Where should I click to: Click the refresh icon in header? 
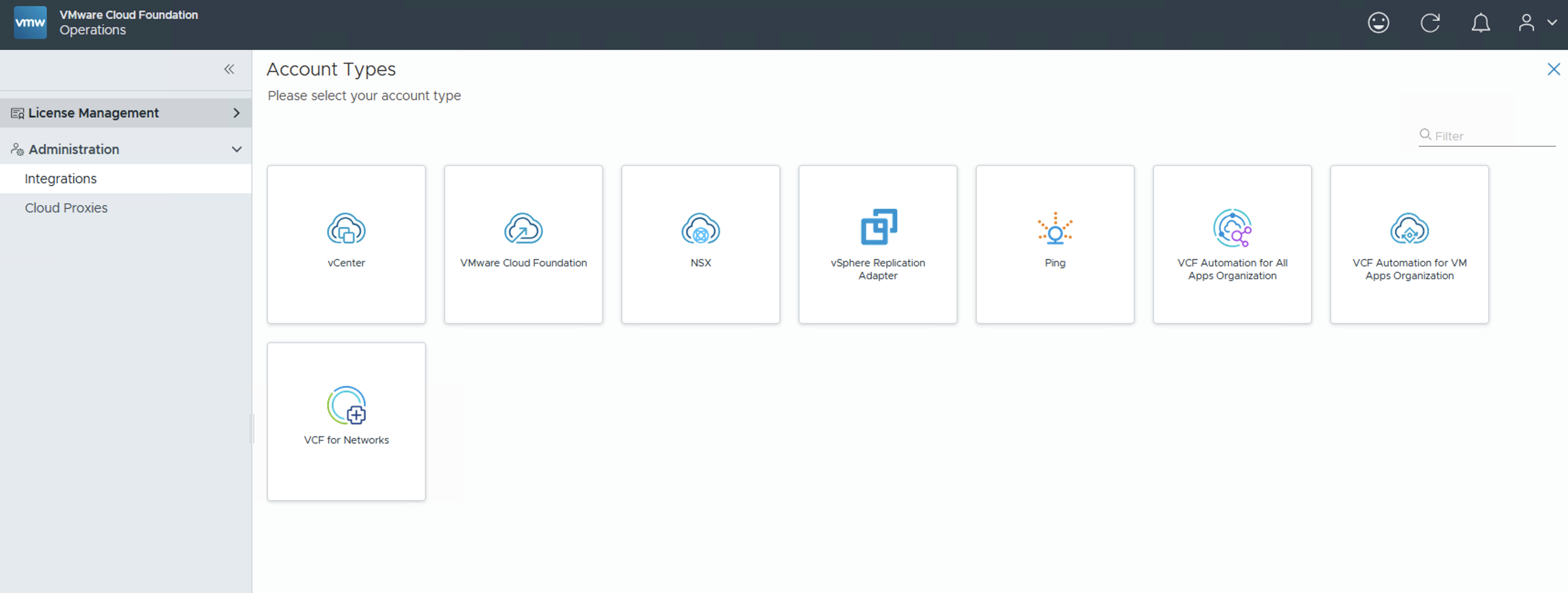pyautogui.click(x=1429, y=23)
